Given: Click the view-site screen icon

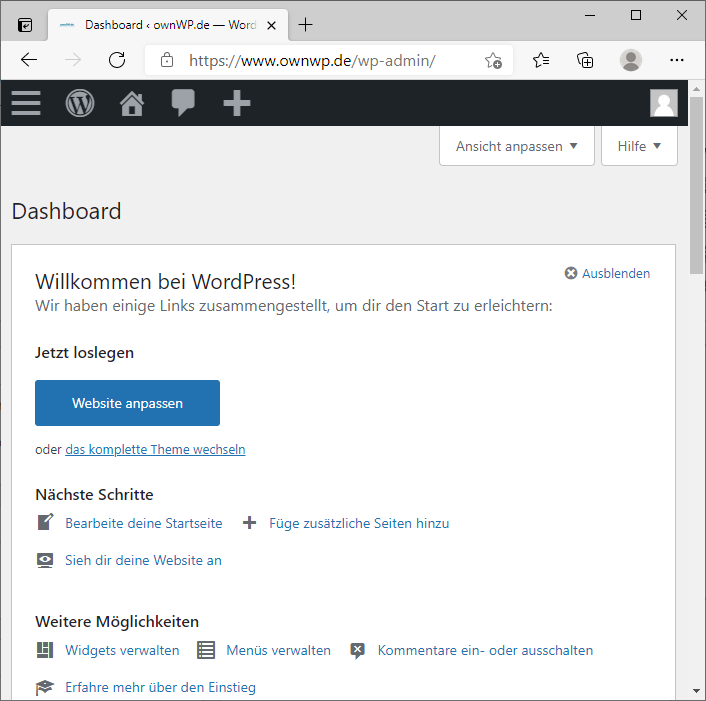Looking at the screenshot, I should 45,560.
